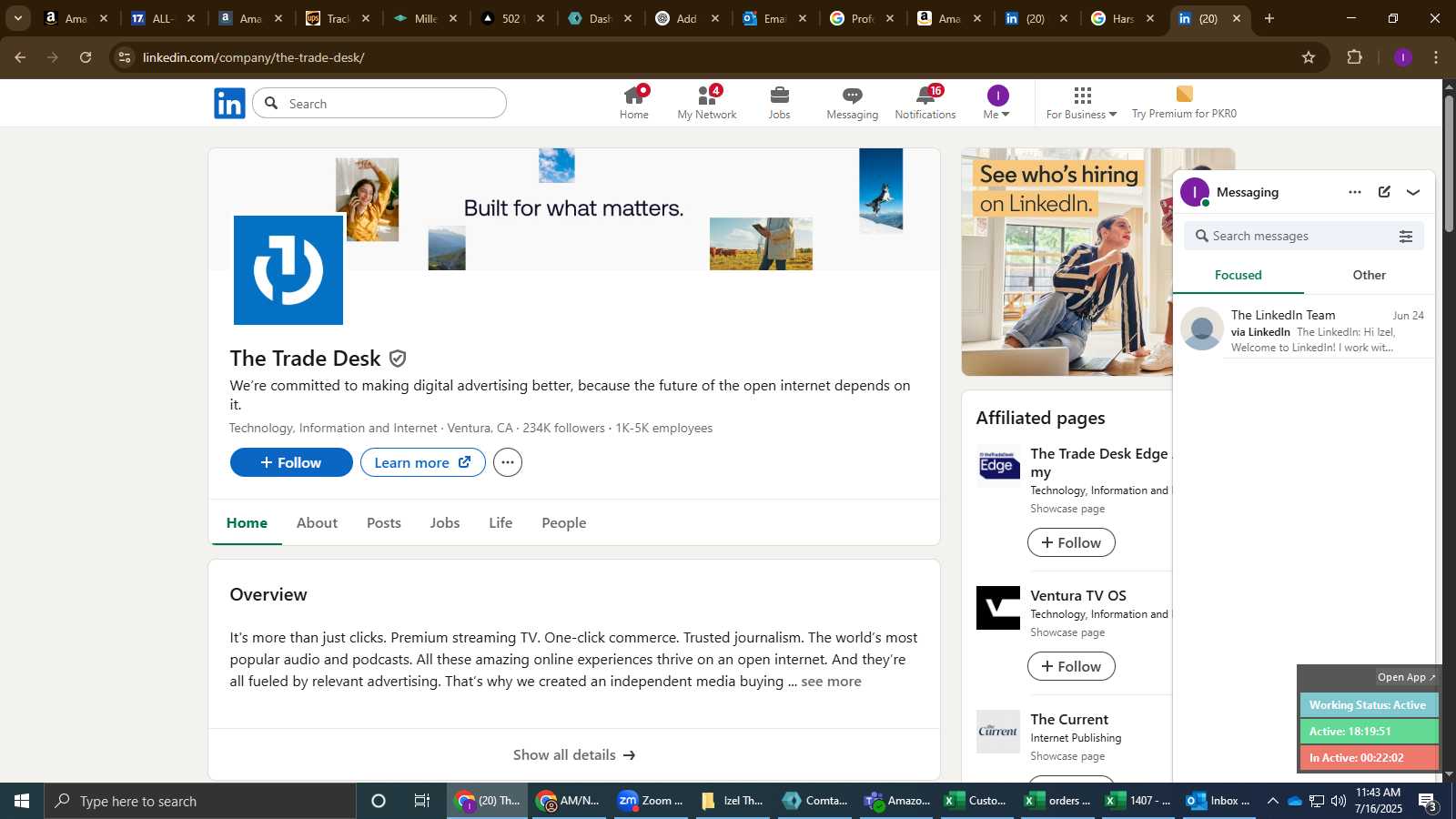Open the Jobs briefcase icon in navigation

pyautogui.click(x=780, y=103)
